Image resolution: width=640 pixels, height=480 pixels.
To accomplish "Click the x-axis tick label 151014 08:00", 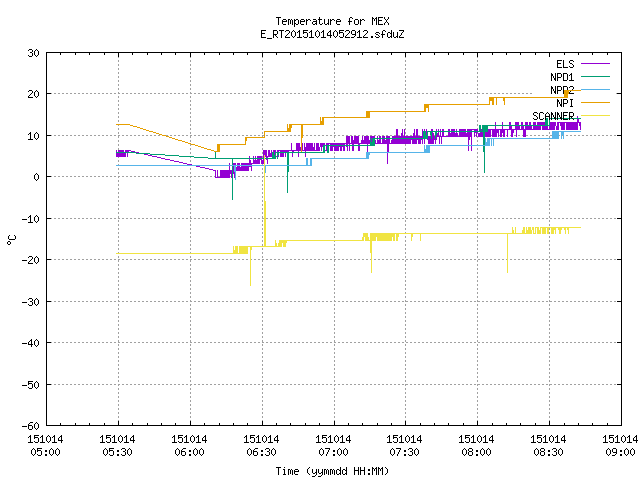I will coord(476,446).
